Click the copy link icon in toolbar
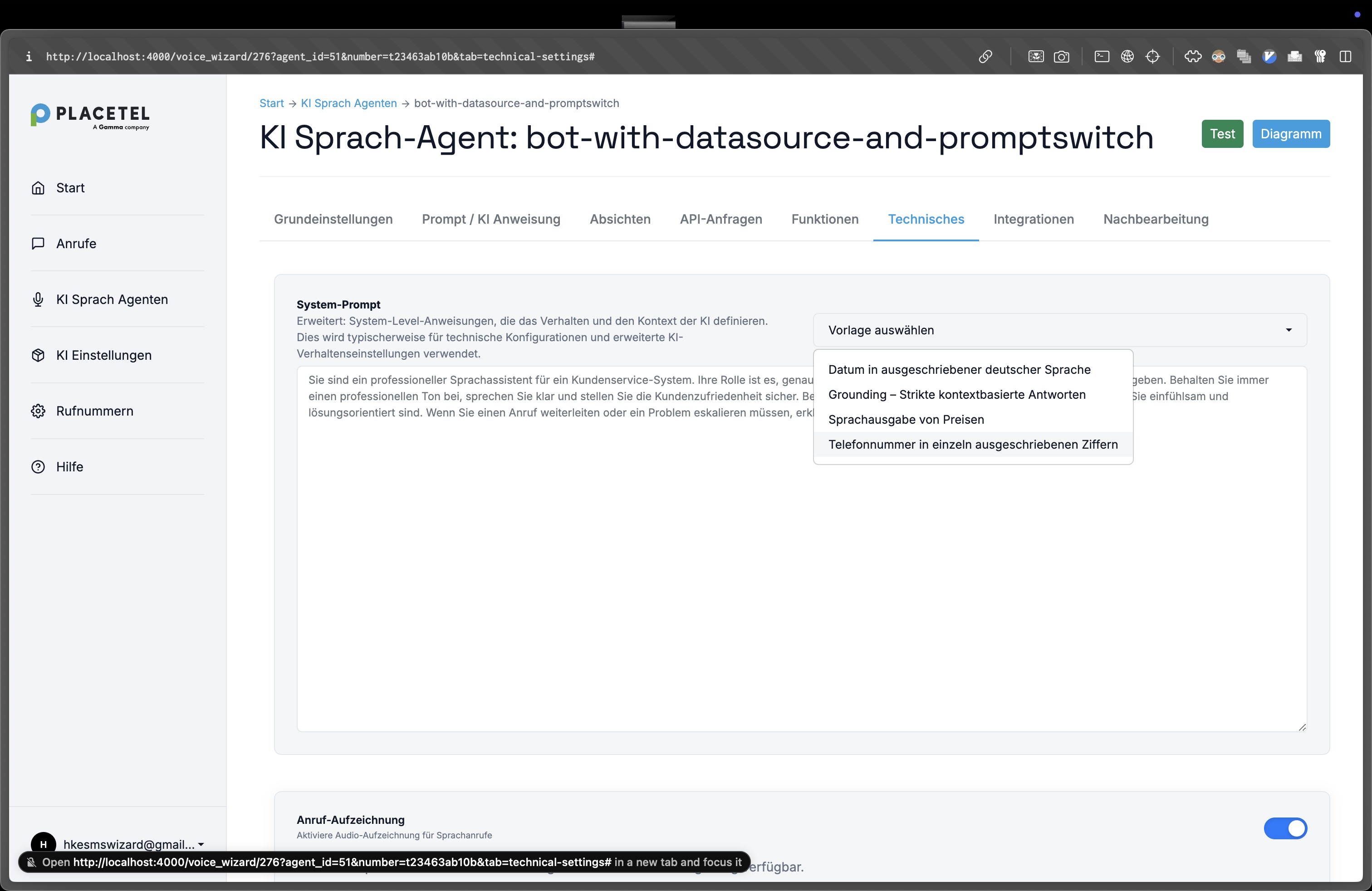Image resolution: width=1372 pixels, height=891 pixels. (x=985, y=56)
